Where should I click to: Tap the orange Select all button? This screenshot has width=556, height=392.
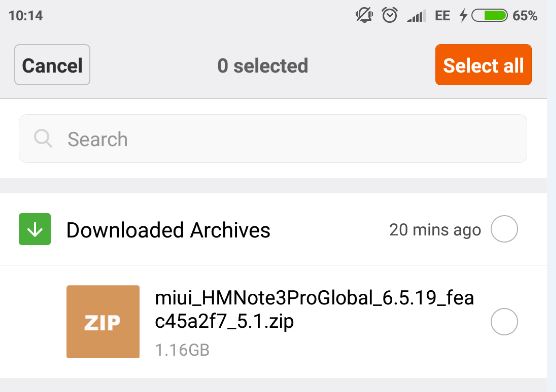point(483,65)
